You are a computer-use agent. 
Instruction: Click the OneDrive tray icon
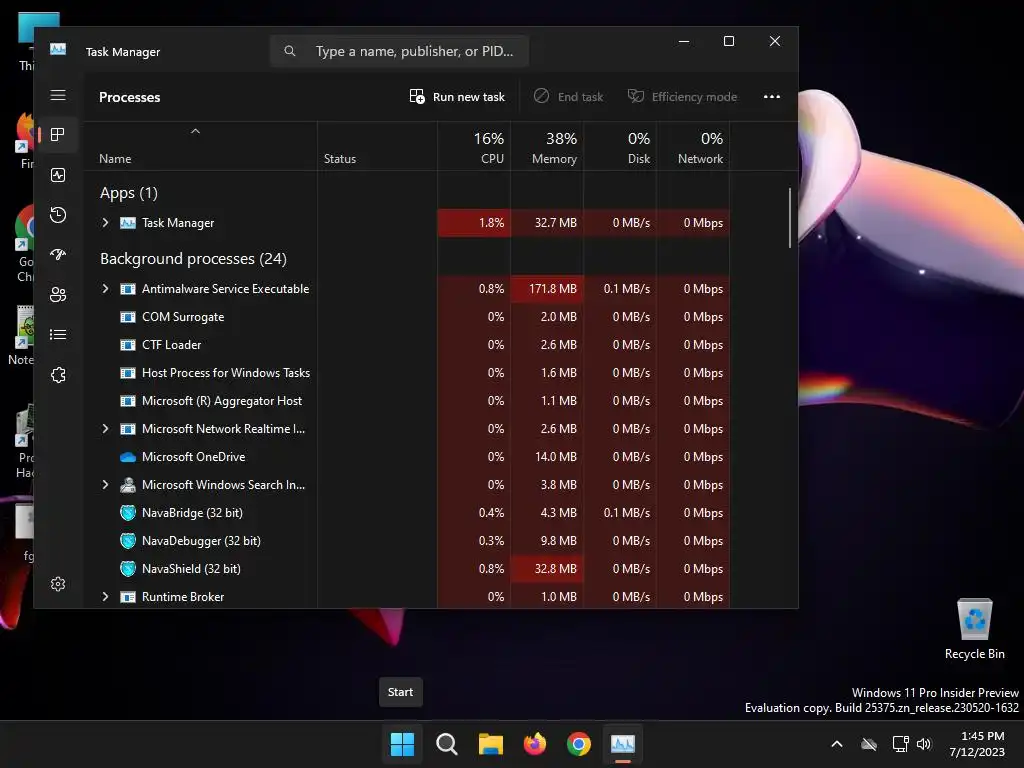(x=869, y=744)
